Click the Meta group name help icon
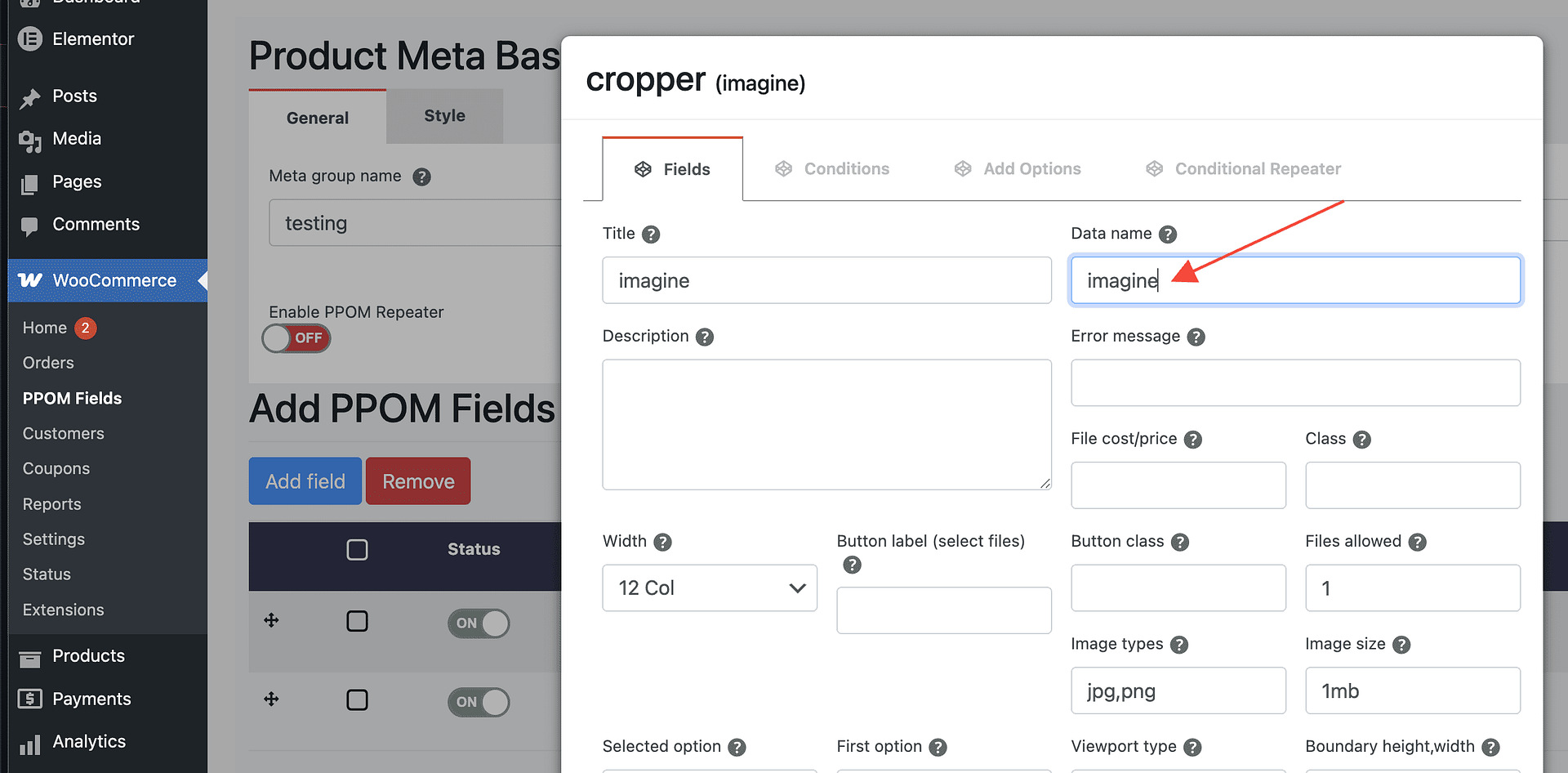 [421, 176]
